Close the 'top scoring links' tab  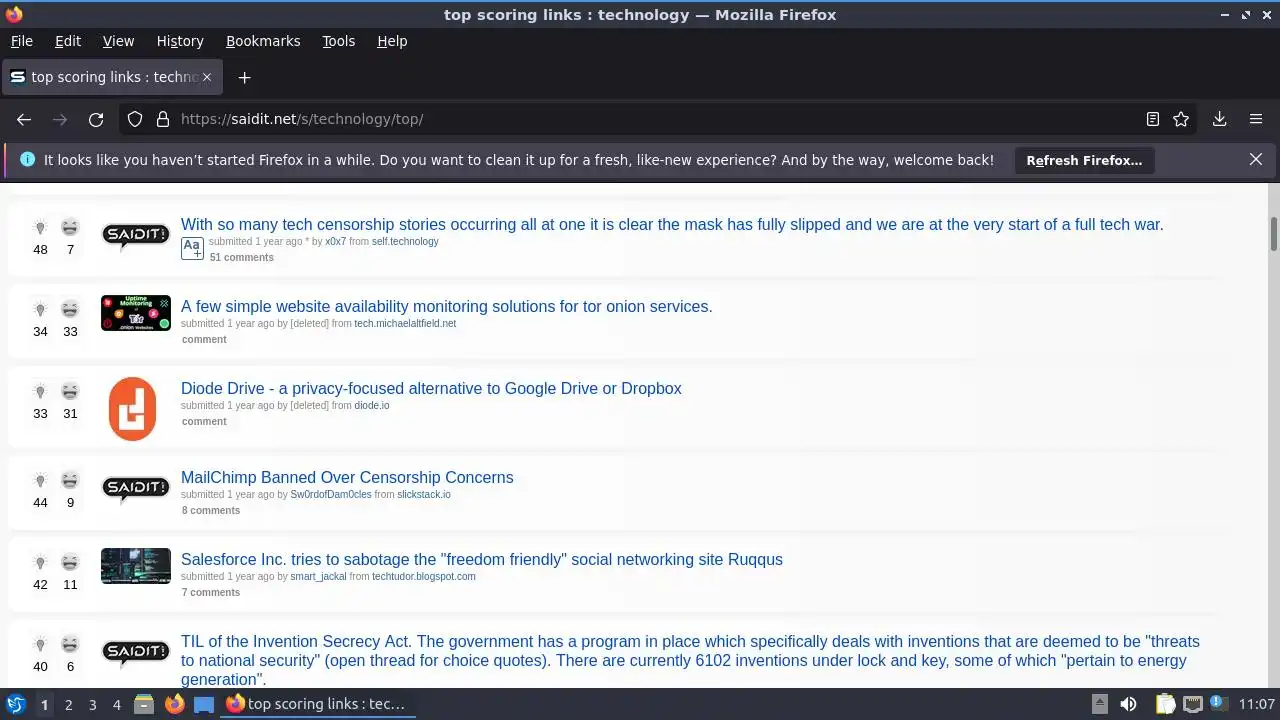207,77
